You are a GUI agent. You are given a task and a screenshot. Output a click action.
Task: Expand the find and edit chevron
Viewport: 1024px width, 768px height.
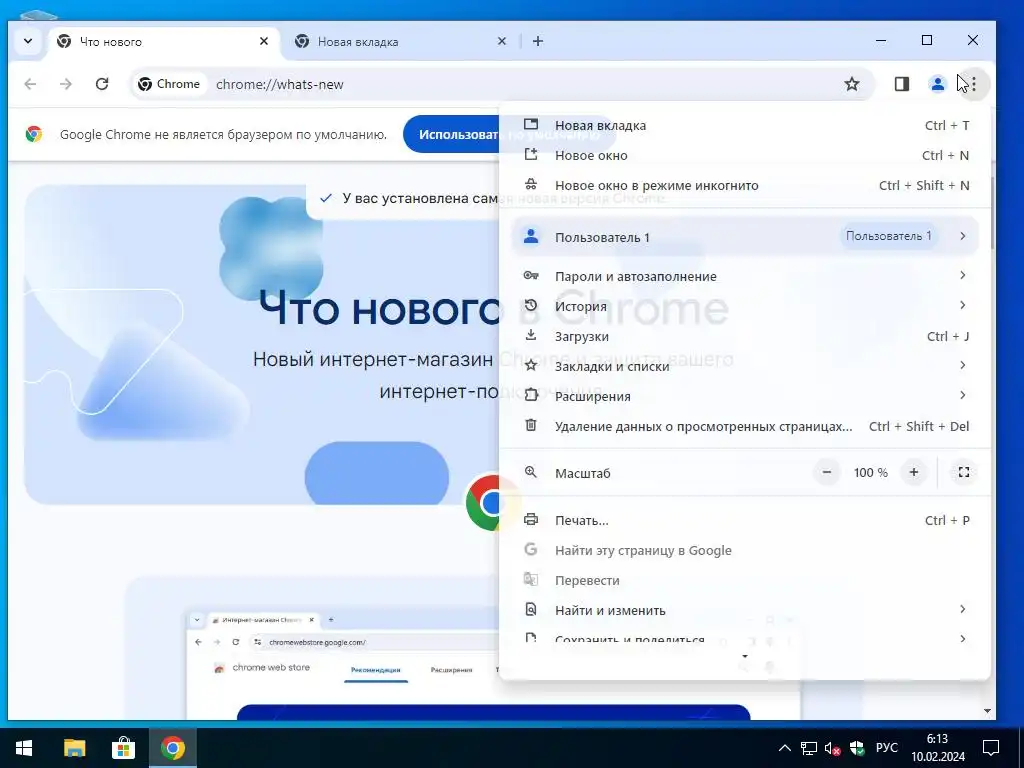click(963, 609)
